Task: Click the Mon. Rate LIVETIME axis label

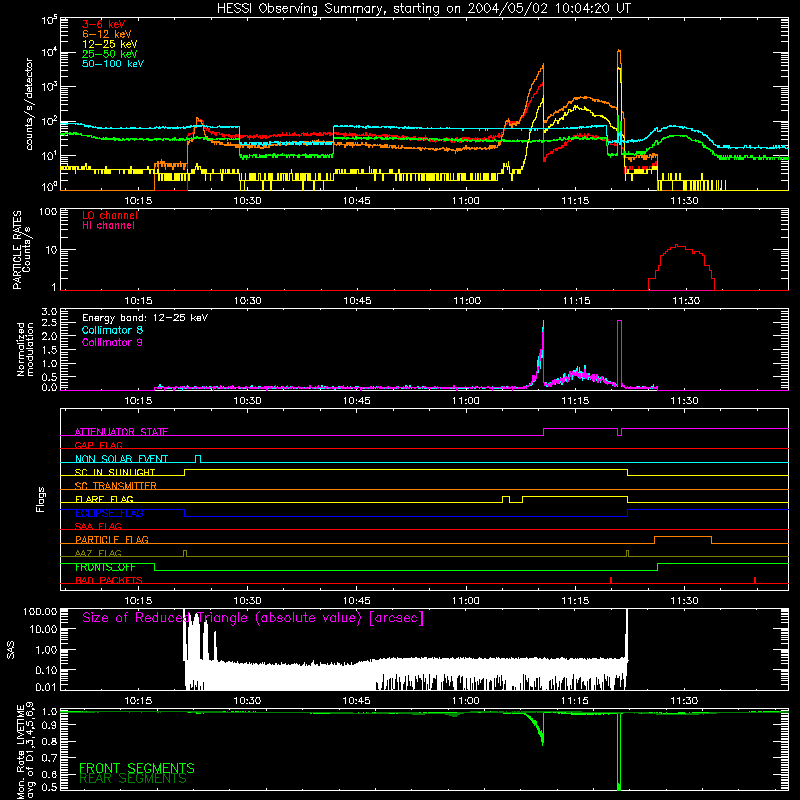Action: click(x=25, y=751)
